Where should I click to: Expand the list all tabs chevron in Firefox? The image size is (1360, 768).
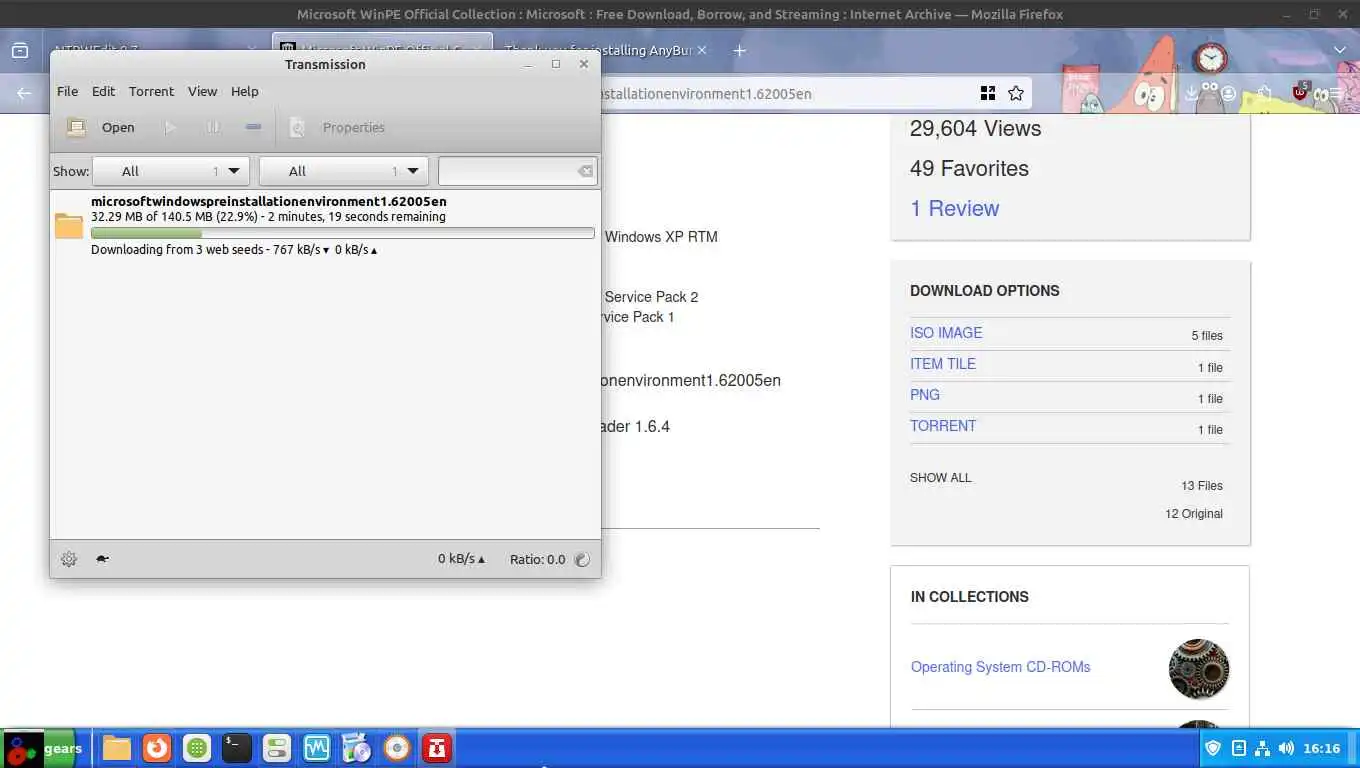coord(1340,50)
